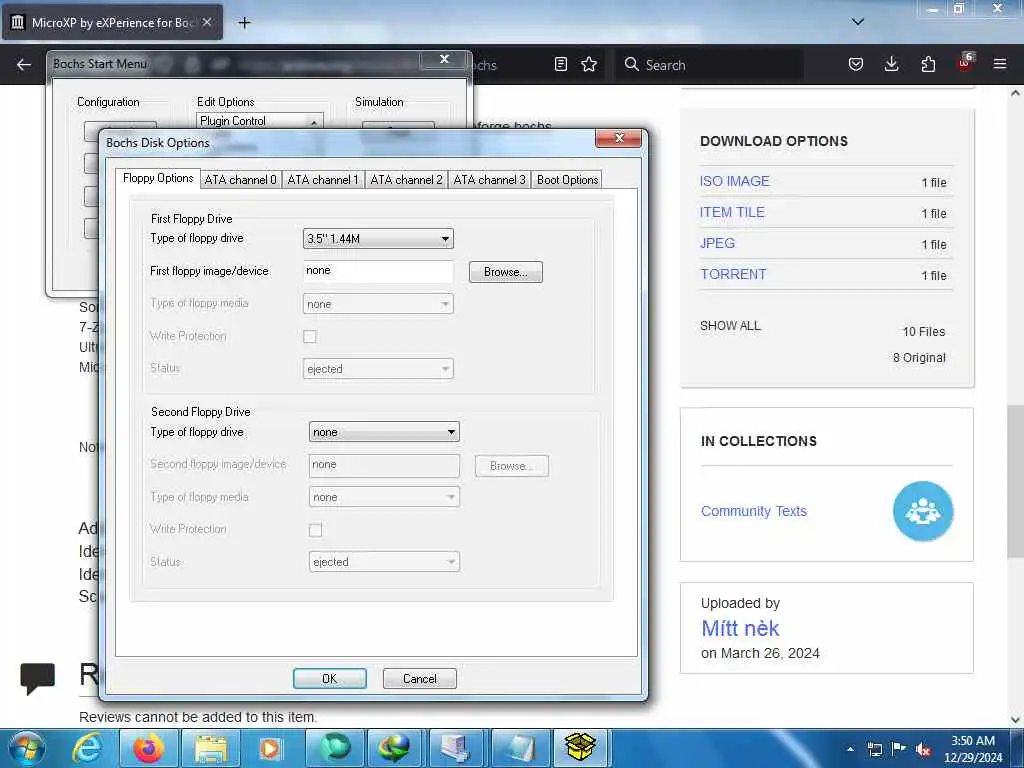Click Plugin Control list scroll arrow in Bochs Start Menu
The width and height of the screenshot is (1024, 768).
(314, 122)
